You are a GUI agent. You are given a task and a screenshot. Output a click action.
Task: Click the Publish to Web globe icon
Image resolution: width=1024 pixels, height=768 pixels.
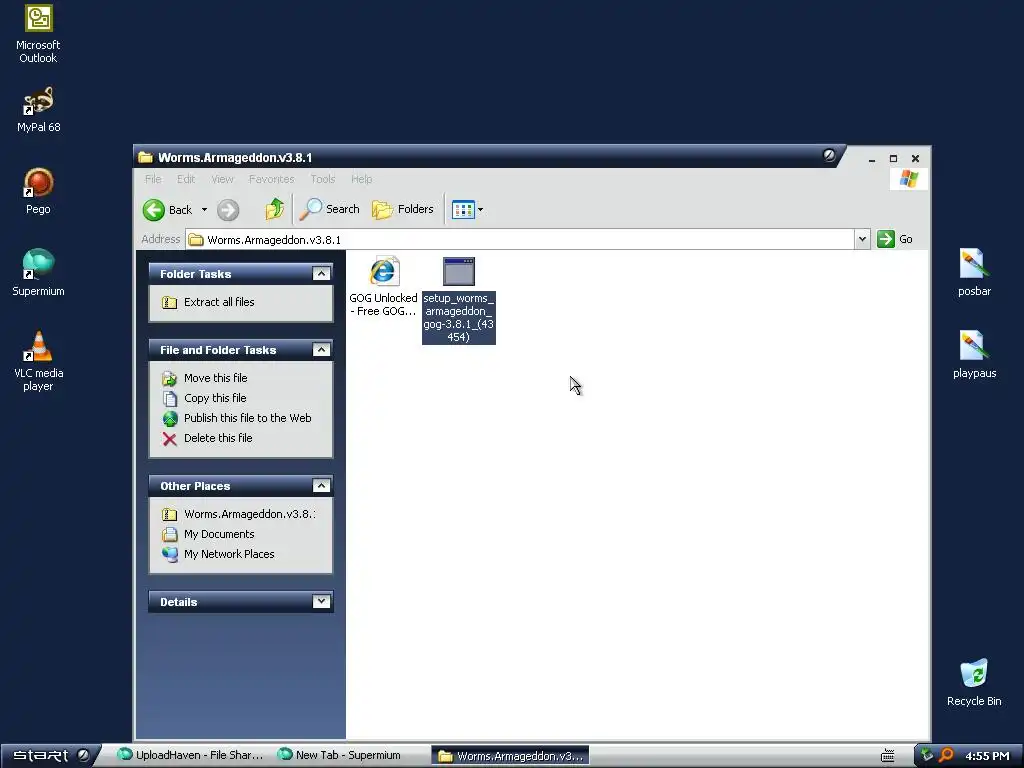point(170,419)
